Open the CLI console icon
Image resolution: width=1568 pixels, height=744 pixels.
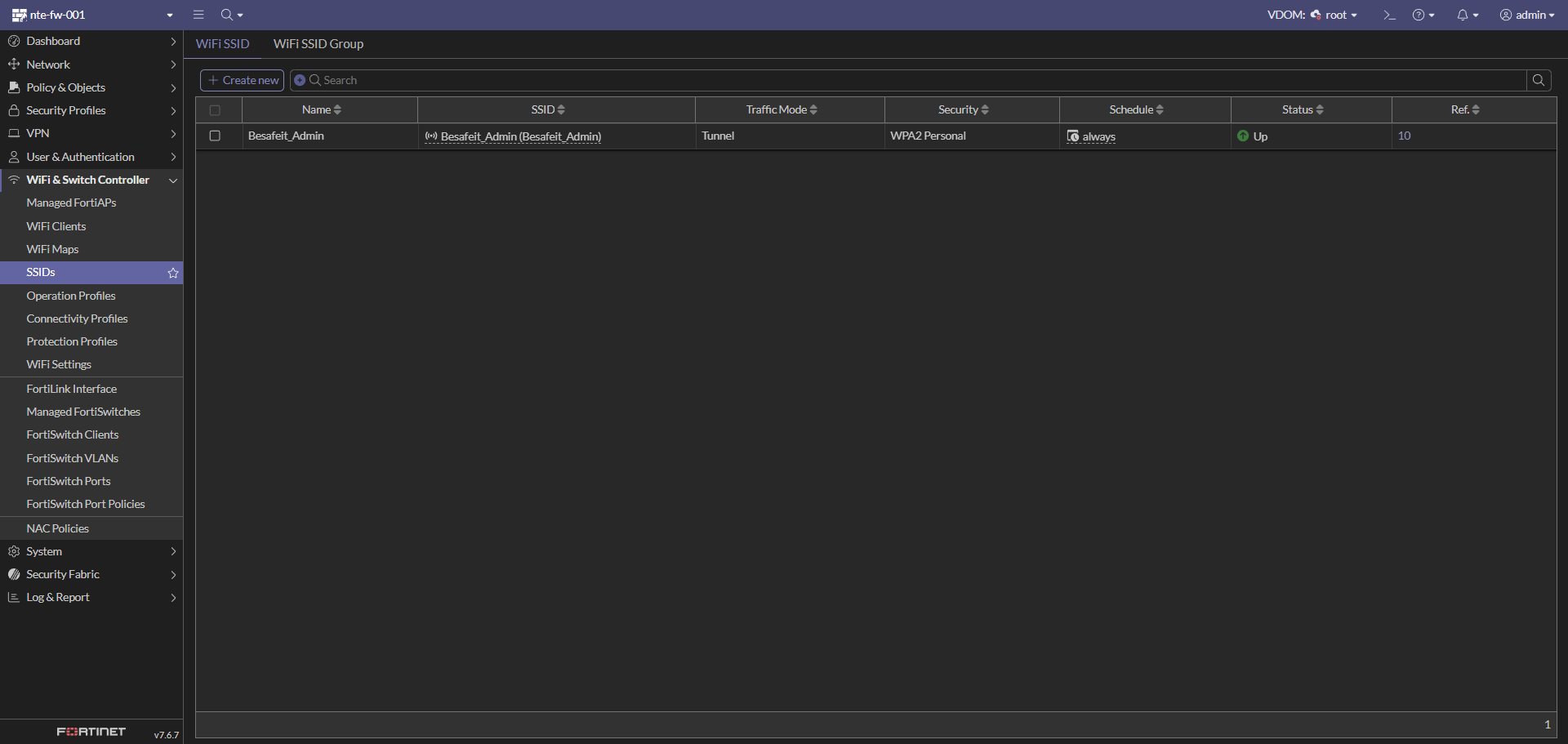[1389, 15]
